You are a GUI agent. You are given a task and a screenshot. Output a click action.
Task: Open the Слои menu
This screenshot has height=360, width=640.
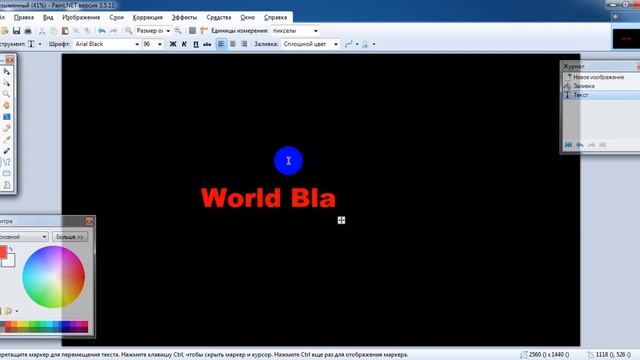coord(116,17)
